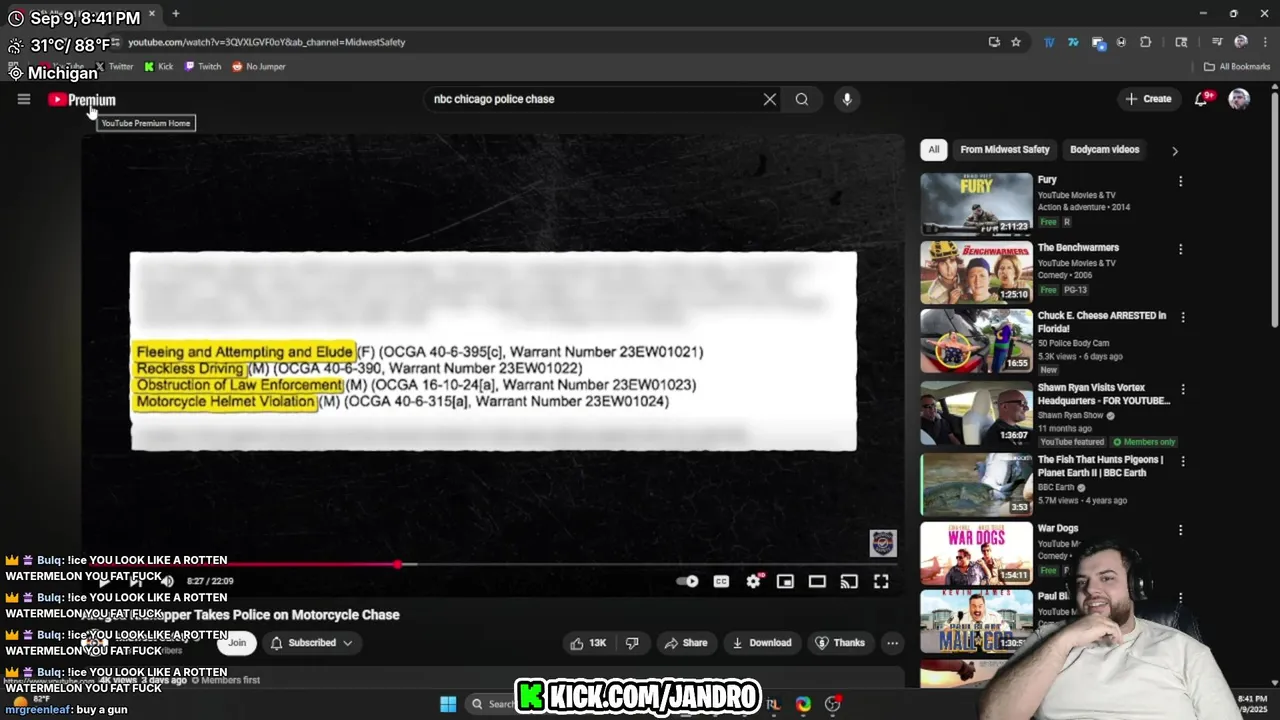Open the YouTube guide hamburger menu
Image resolution: width=1280 pixels, height=720 pixels.
(24, 99)
